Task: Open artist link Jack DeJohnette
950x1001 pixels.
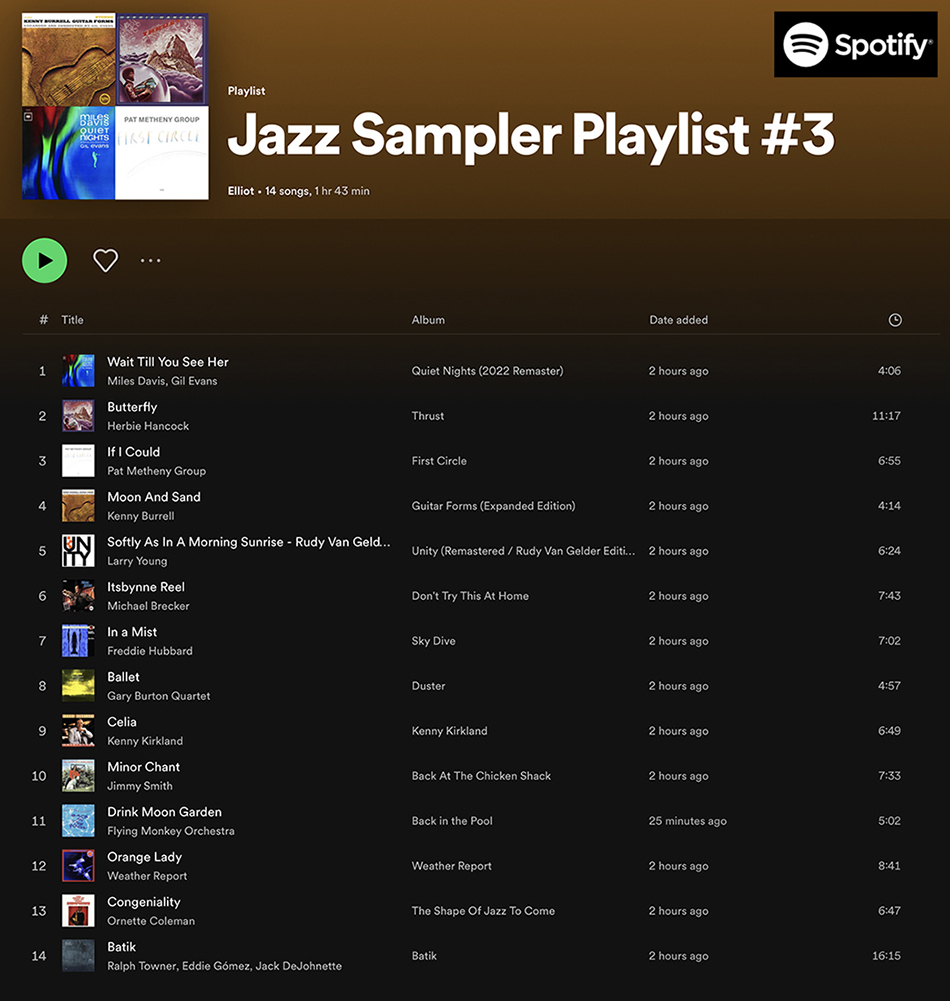Action: (x=298, y=966)
